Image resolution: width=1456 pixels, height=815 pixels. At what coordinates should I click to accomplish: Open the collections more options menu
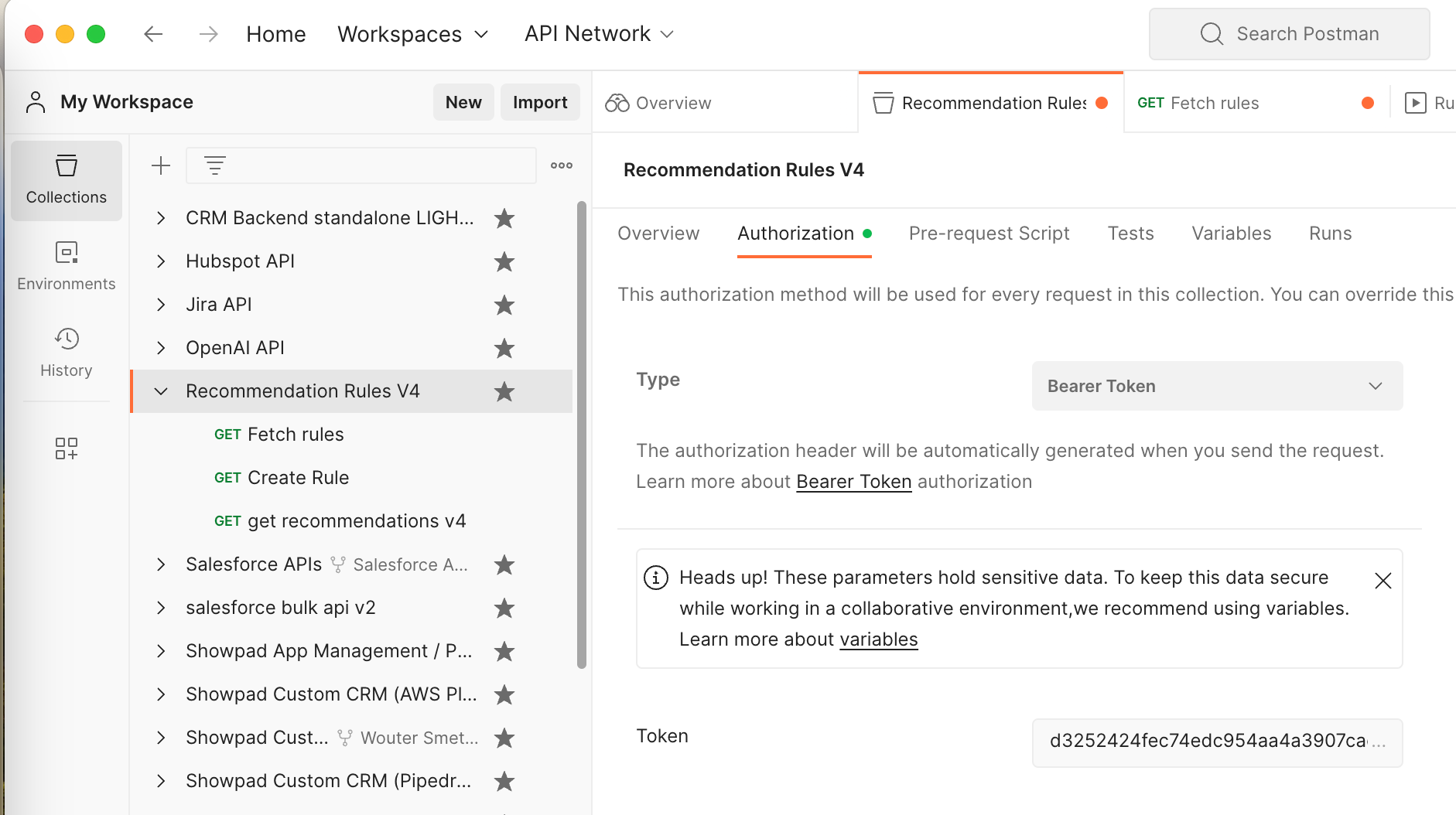562,165
